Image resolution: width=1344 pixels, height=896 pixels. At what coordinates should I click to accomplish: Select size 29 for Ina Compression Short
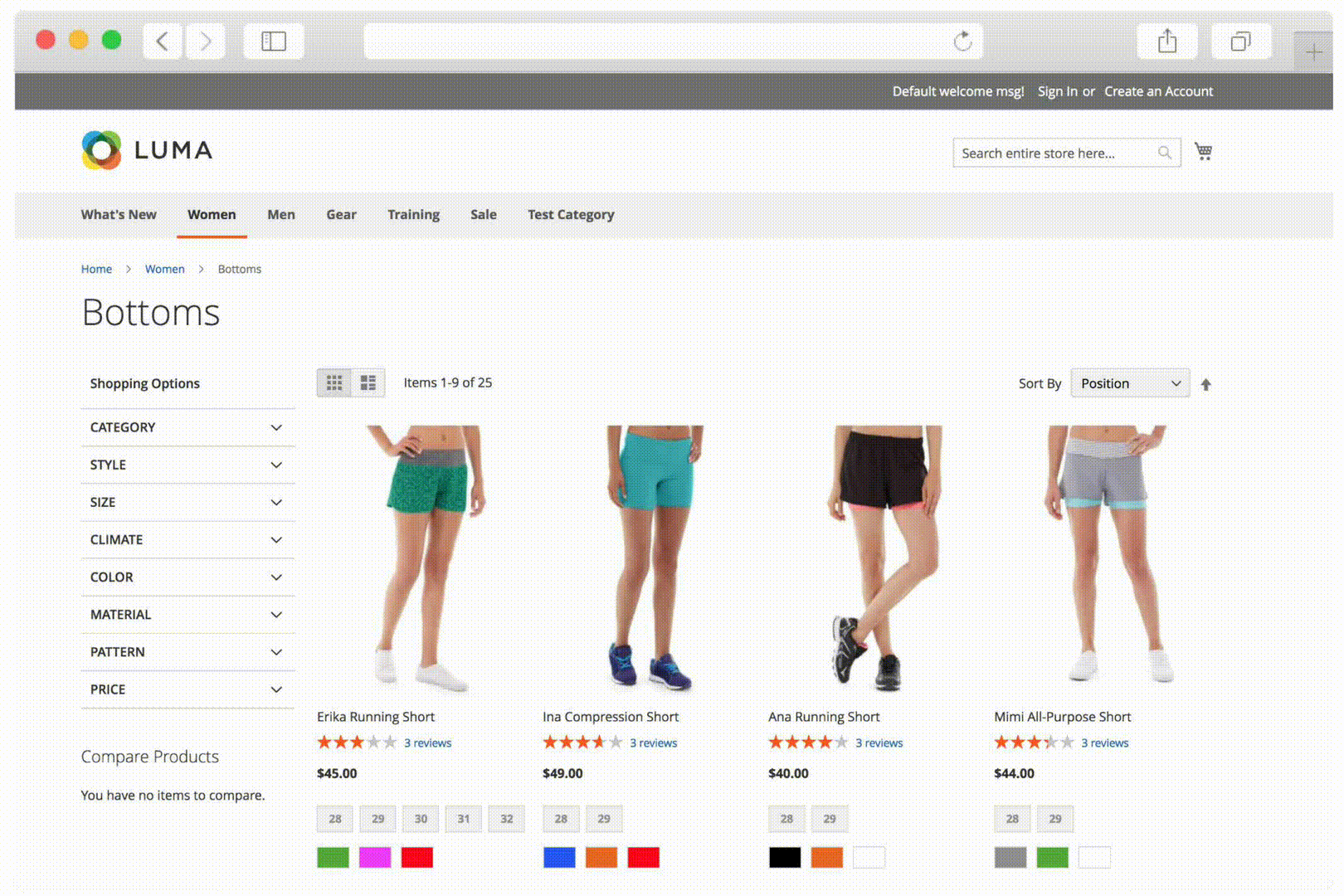coord(604,819)
